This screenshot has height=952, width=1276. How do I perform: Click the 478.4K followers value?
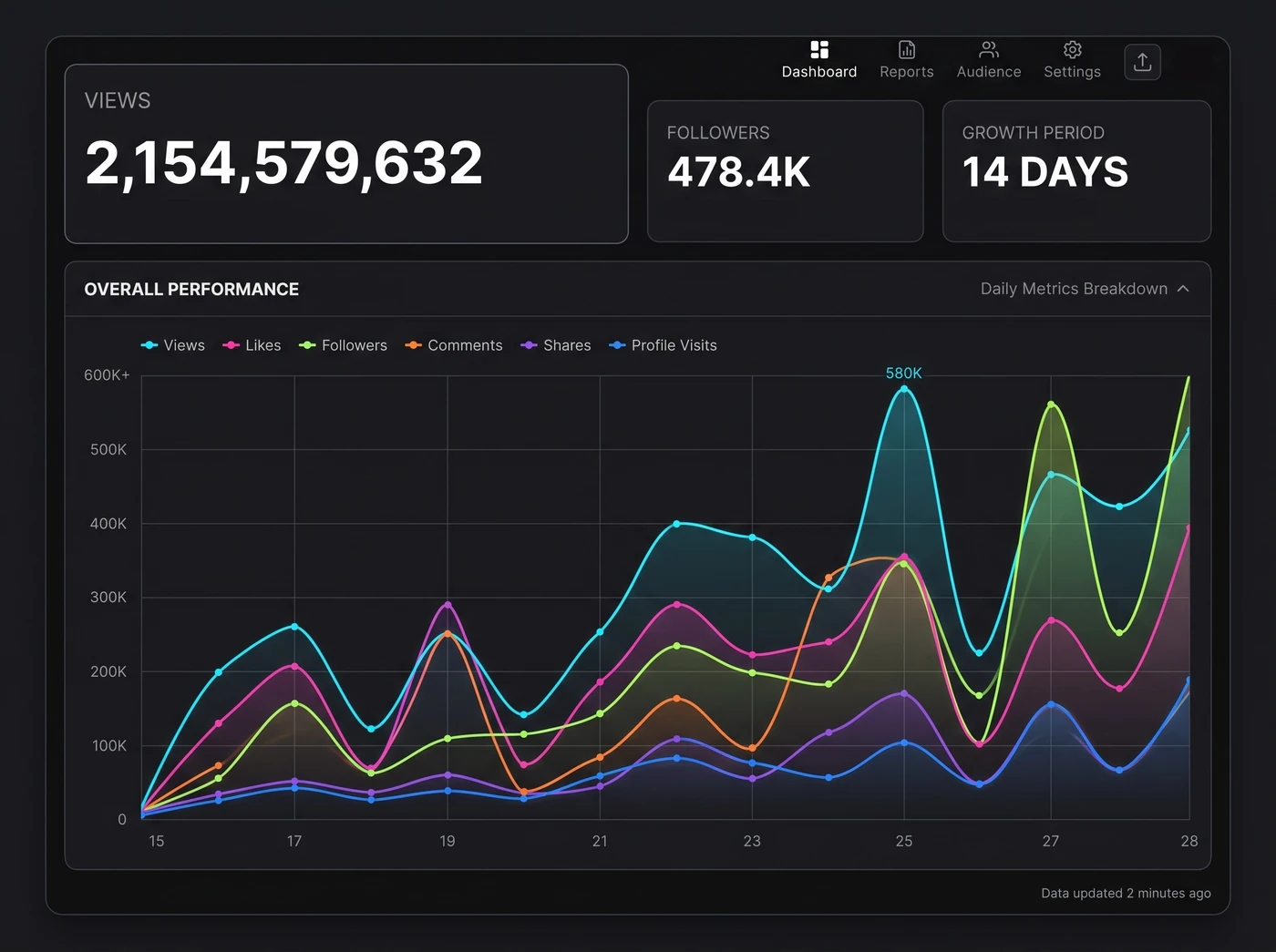click(x=738, y=172)
